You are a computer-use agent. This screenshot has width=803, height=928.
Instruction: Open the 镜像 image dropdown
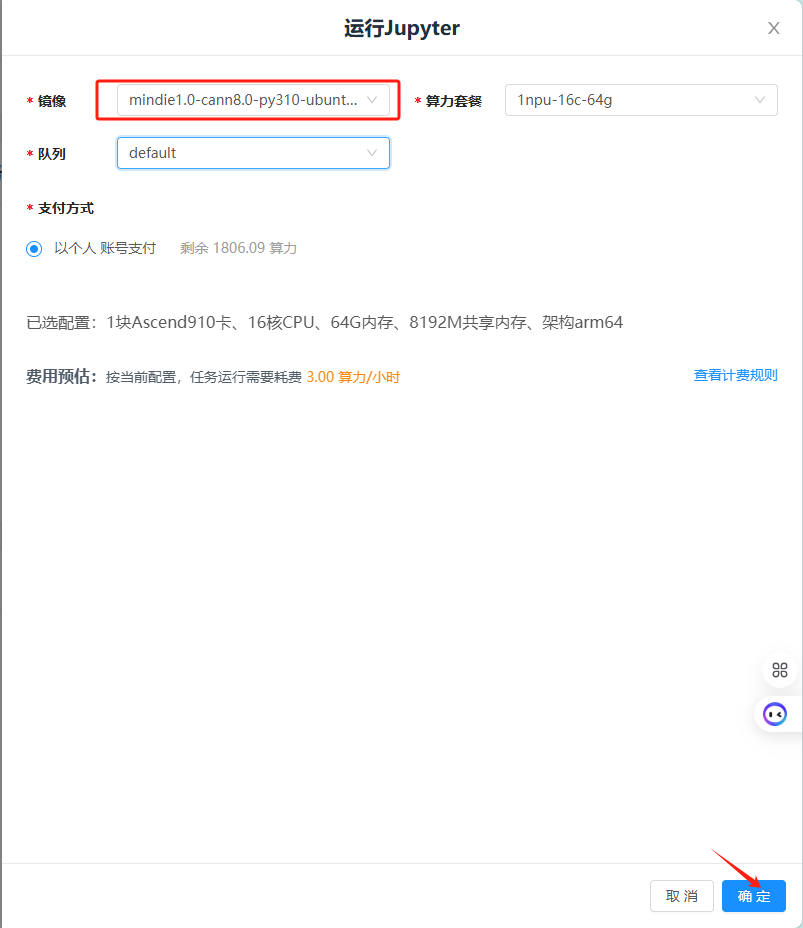pos(253,100)
